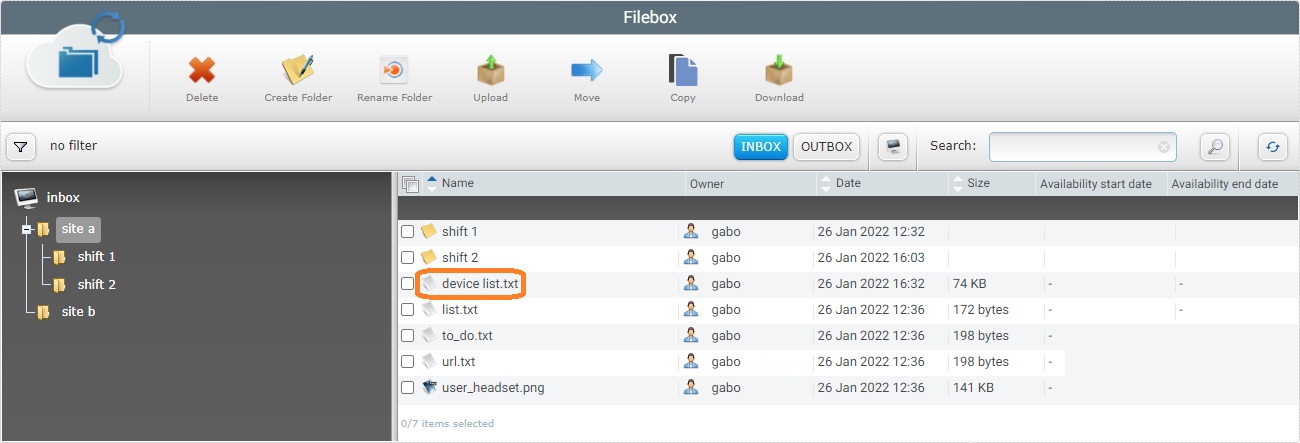Sort by the Date column
Screen dimensions: 1300x443
pos(848,183)
